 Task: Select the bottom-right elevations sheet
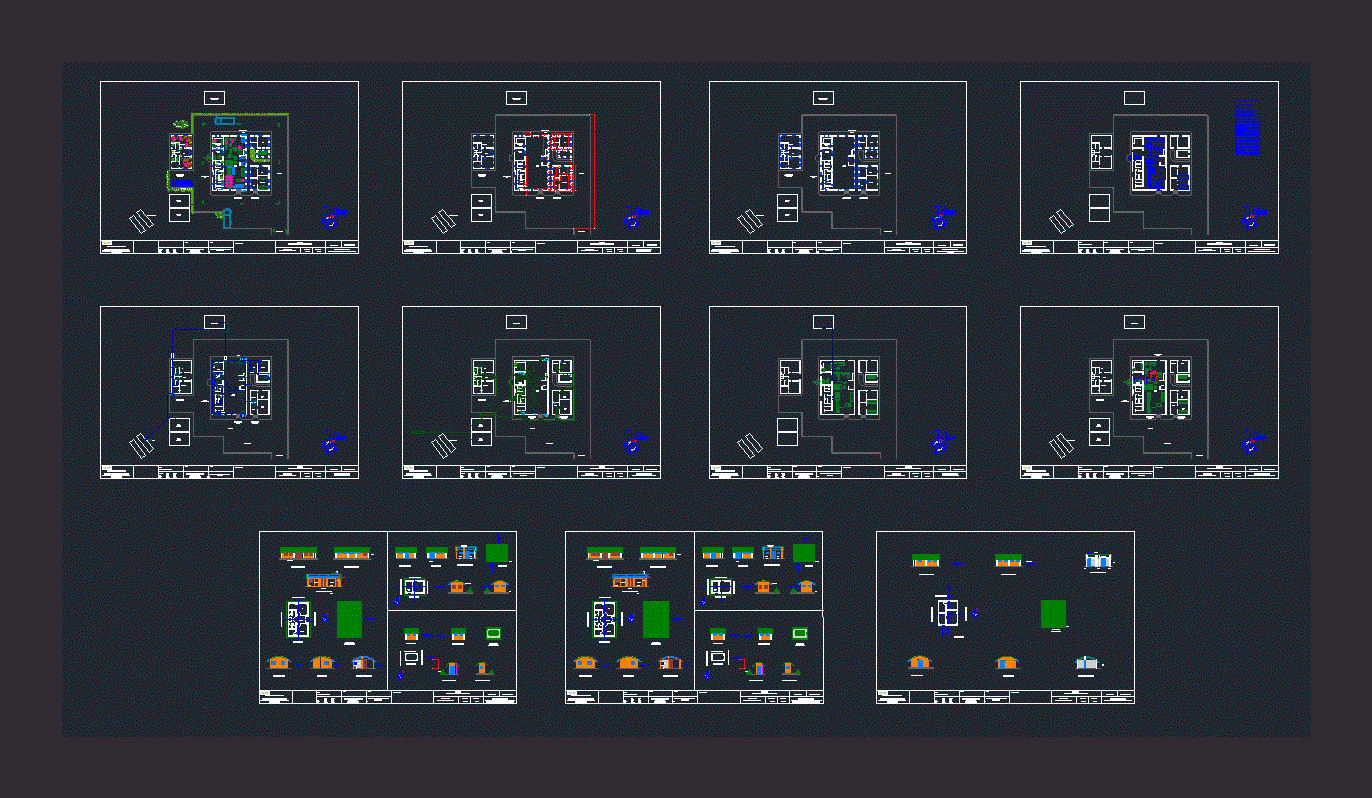tap(1005, 615)
